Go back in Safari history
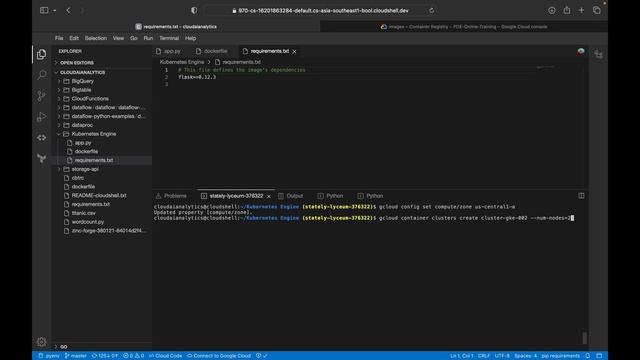Image resolution: width=640 pixels, height=360 pixels. tap(68, 10)
